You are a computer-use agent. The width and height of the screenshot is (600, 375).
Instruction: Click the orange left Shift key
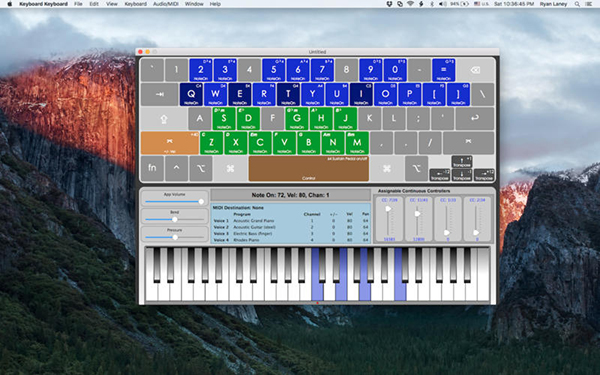pyautogui.click(x=170, y=143)
